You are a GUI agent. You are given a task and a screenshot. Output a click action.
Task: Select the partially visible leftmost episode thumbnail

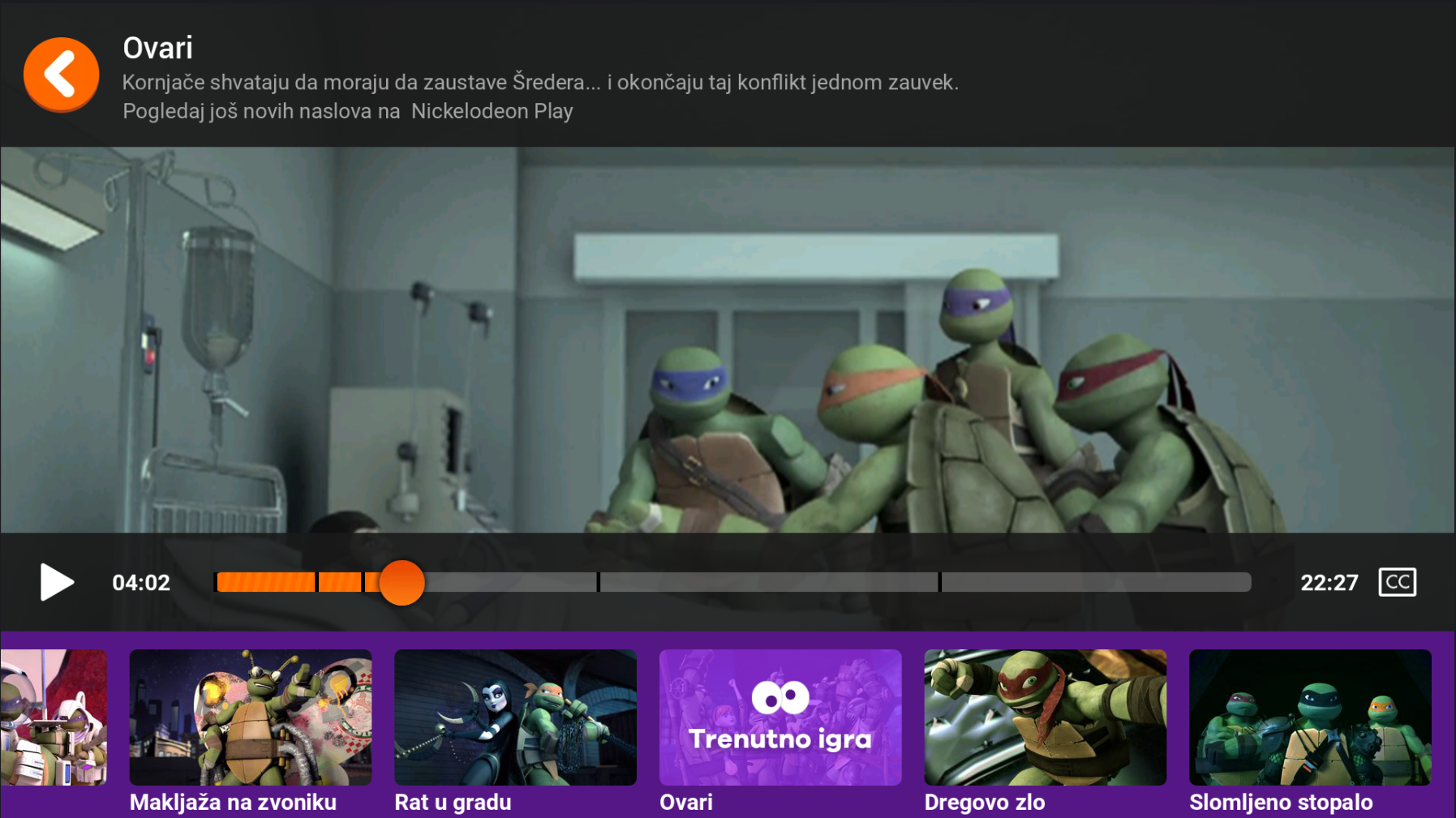[53, 717]
